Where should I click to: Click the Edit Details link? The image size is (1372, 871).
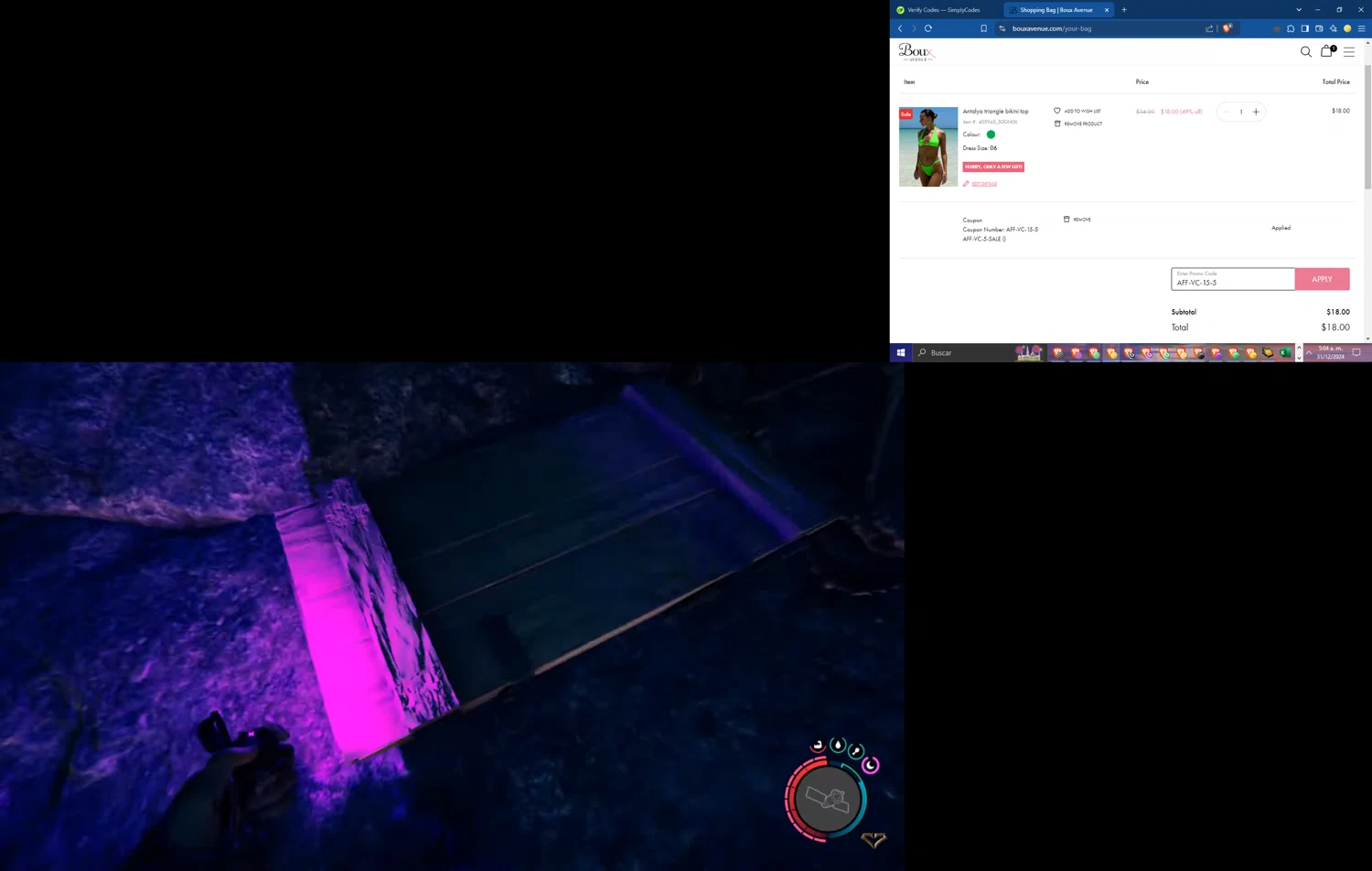tap(984, 184)
